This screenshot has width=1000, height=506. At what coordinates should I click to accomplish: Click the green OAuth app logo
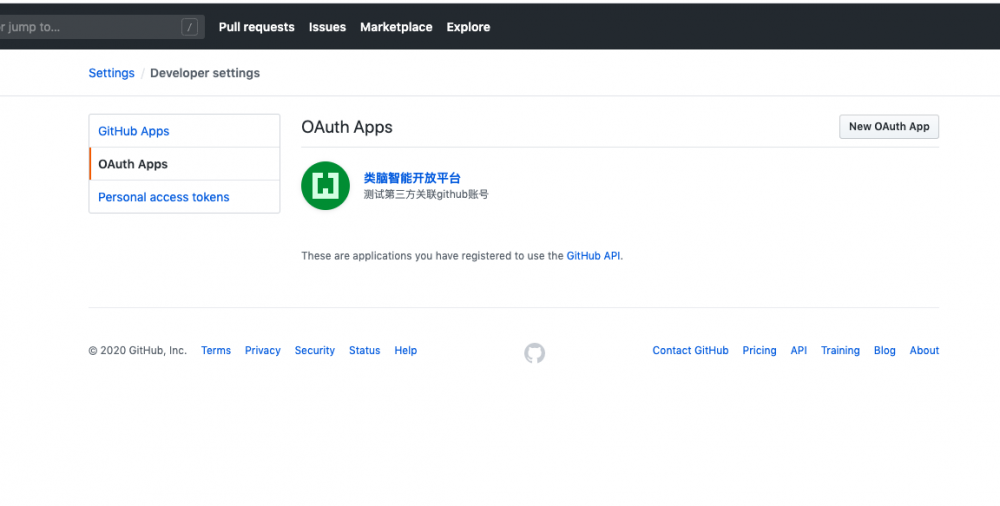click(x=325, y=185)
